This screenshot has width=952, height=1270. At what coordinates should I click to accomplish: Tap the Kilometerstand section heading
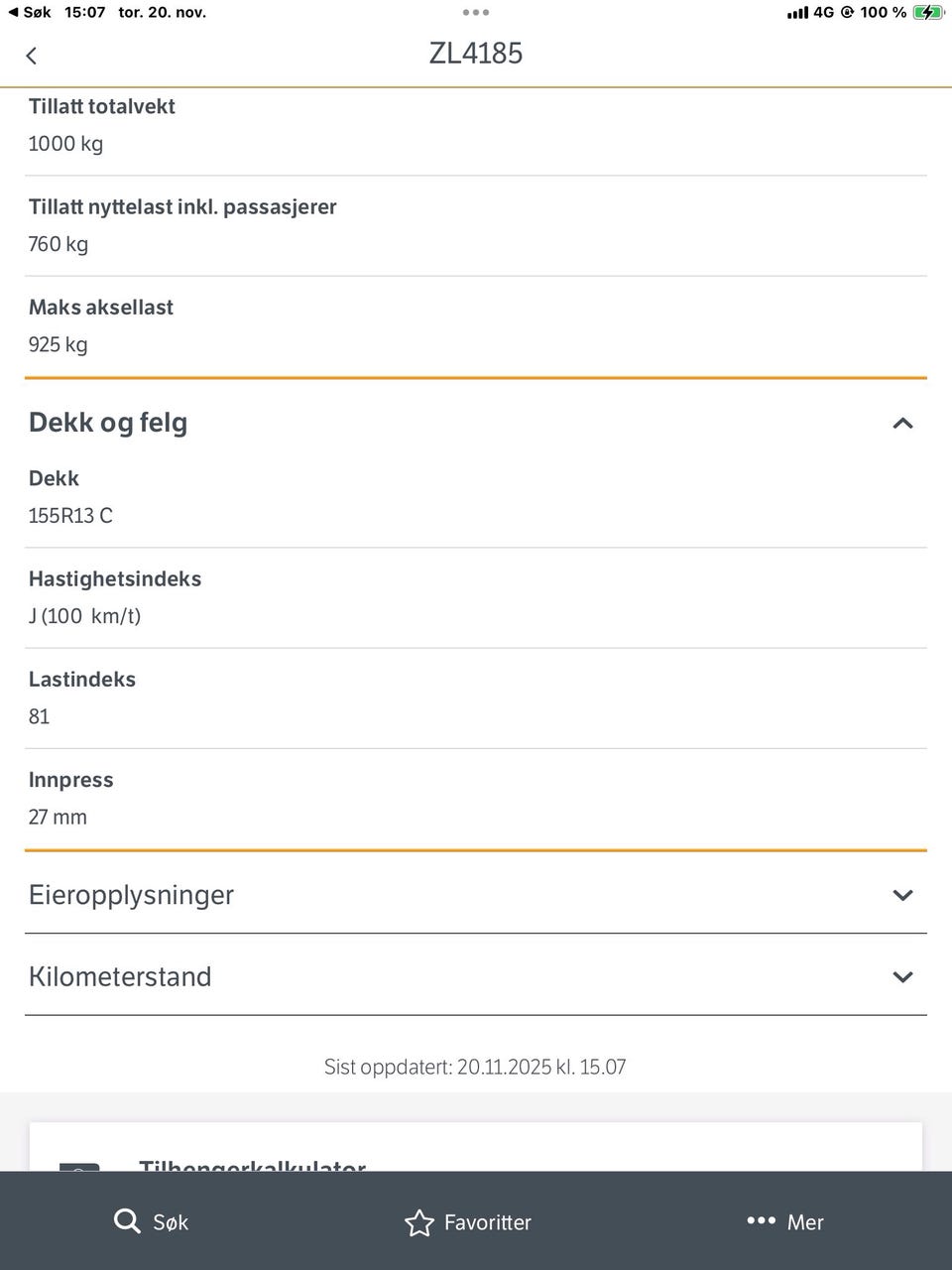[x=120, y=976]
